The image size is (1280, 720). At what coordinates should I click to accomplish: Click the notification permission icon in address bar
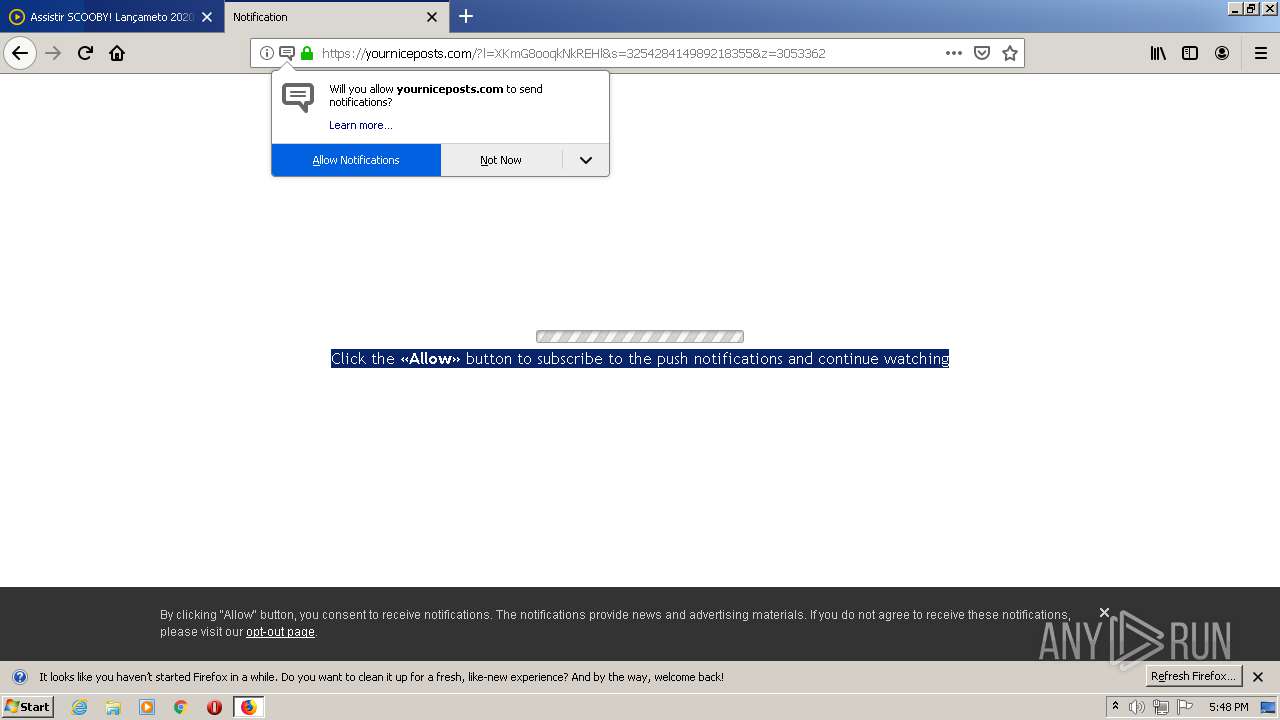[287, 53]
